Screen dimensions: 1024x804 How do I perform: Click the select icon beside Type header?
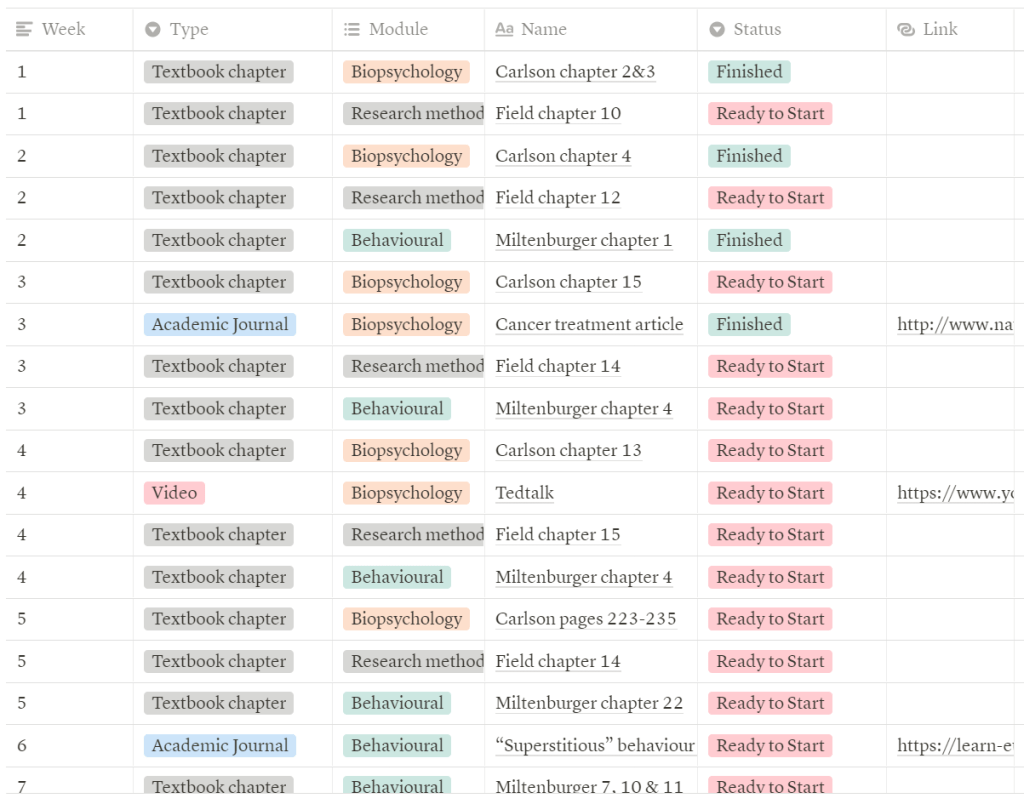(x=153, y=30)
